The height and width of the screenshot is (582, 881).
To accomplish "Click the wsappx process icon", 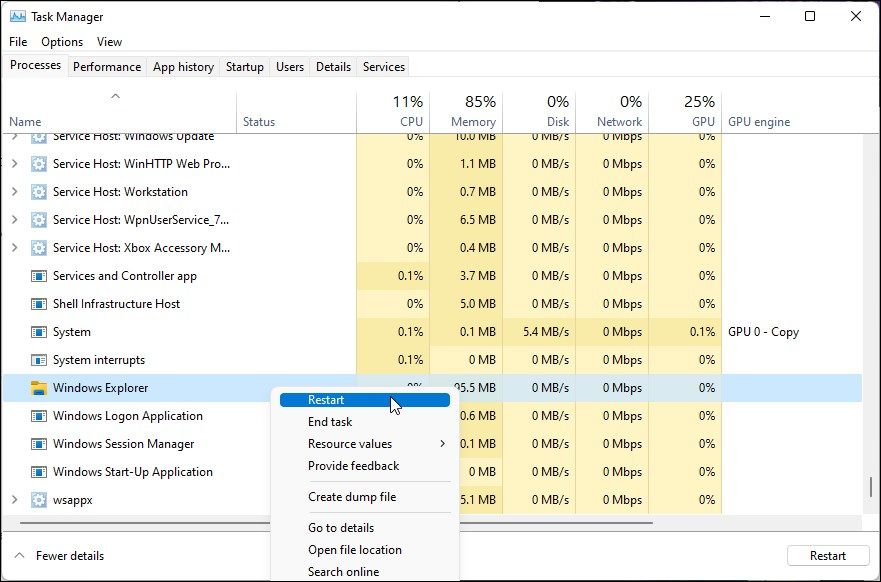I will point(38,500).
